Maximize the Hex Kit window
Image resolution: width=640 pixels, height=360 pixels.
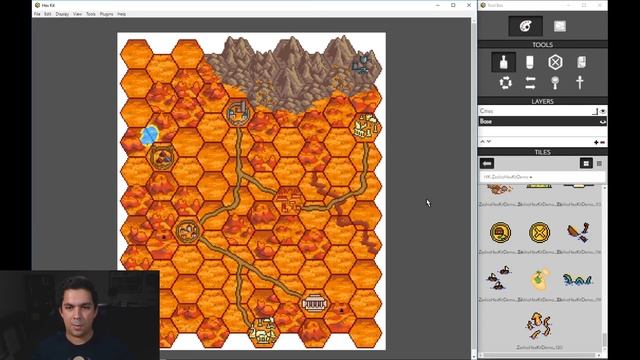click(x=453, y=5)
